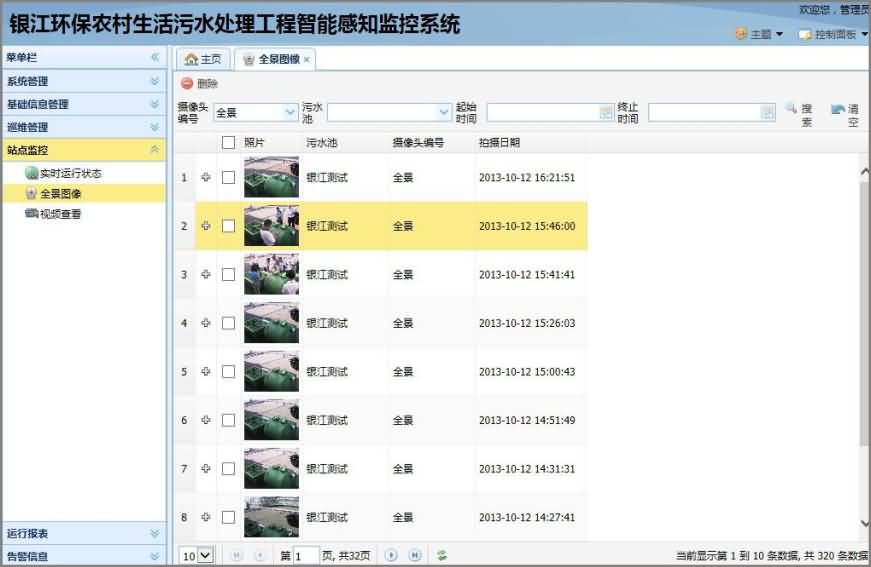Tick the checkbox for row 2
This screenshot has height=567, width=871.
(228, 226)
